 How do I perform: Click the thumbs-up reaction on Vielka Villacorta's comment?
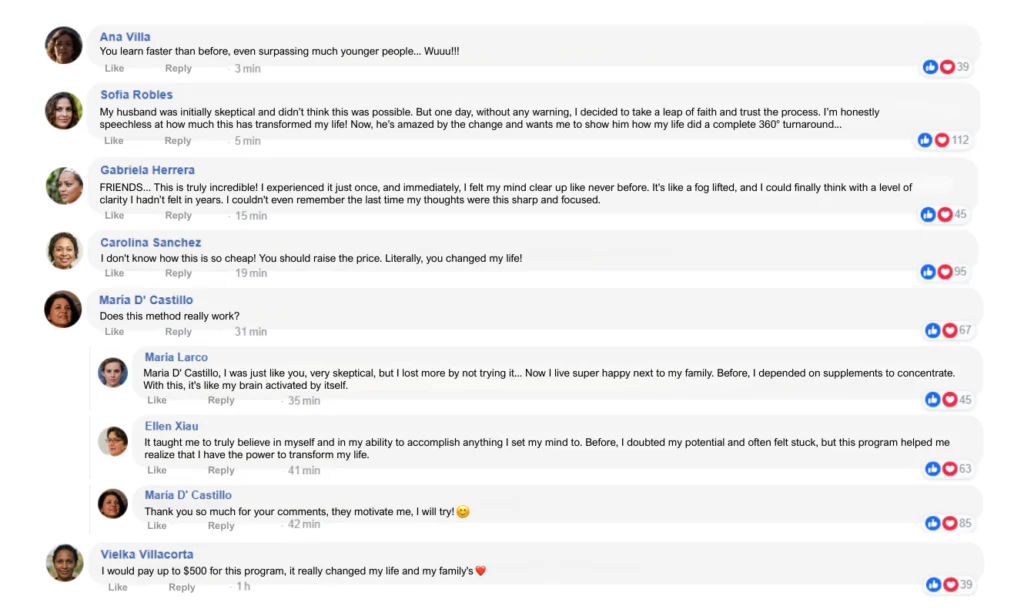[933, 585]
